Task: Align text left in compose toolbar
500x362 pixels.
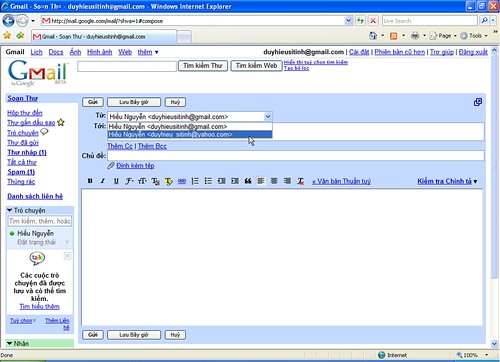Action: coord(261,181)
